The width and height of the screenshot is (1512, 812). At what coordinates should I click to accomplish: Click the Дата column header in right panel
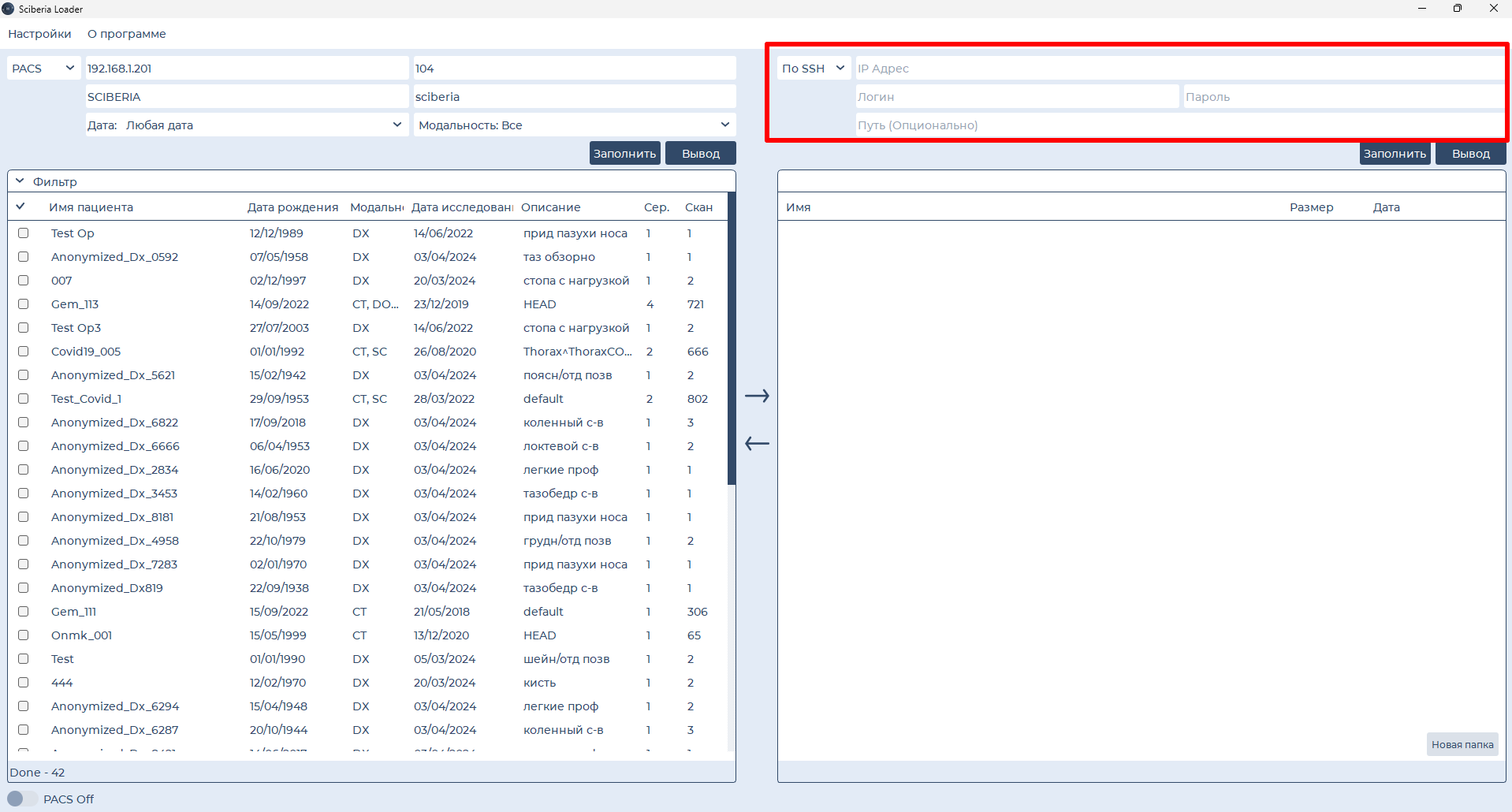(x=1386, y=207)
